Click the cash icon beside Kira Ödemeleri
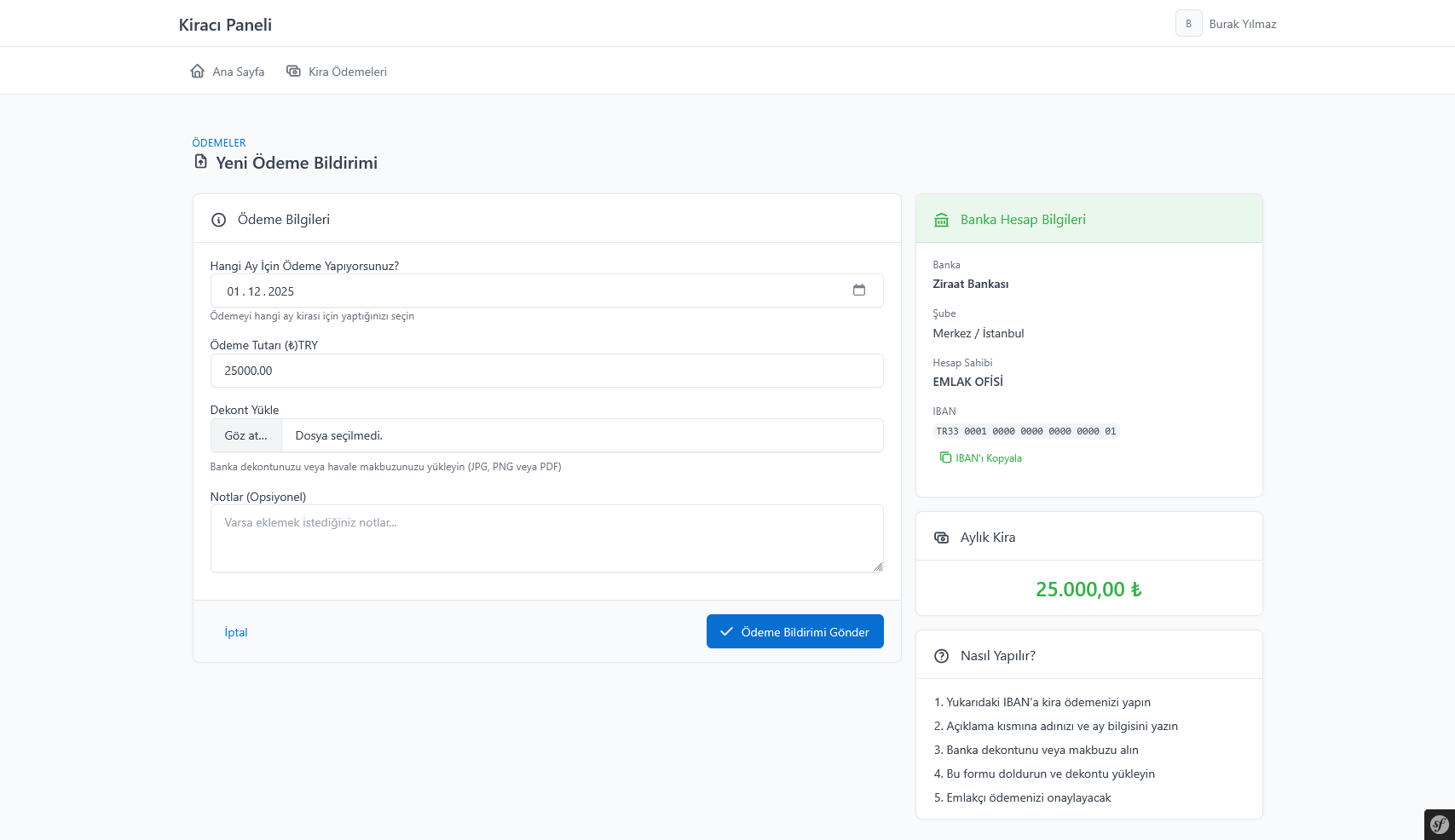1455x840 pixels. click(294, 72)
